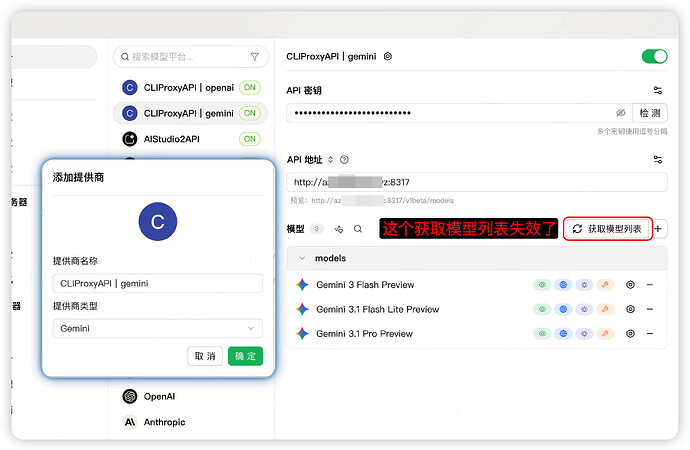Select Anthropic provider in list
This screenshot has width=690, height=450.
(x=191, y=422)
